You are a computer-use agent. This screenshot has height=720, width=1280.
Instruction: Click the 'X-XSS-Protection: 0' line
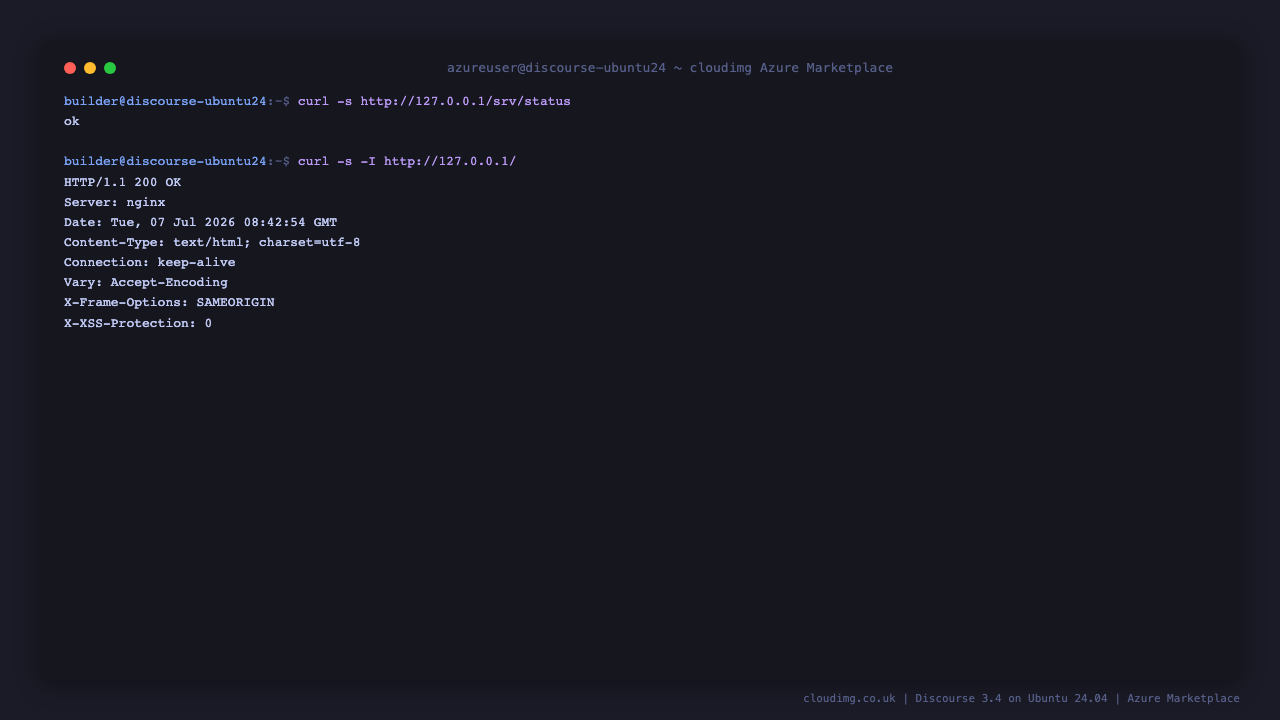coord(138,324)
